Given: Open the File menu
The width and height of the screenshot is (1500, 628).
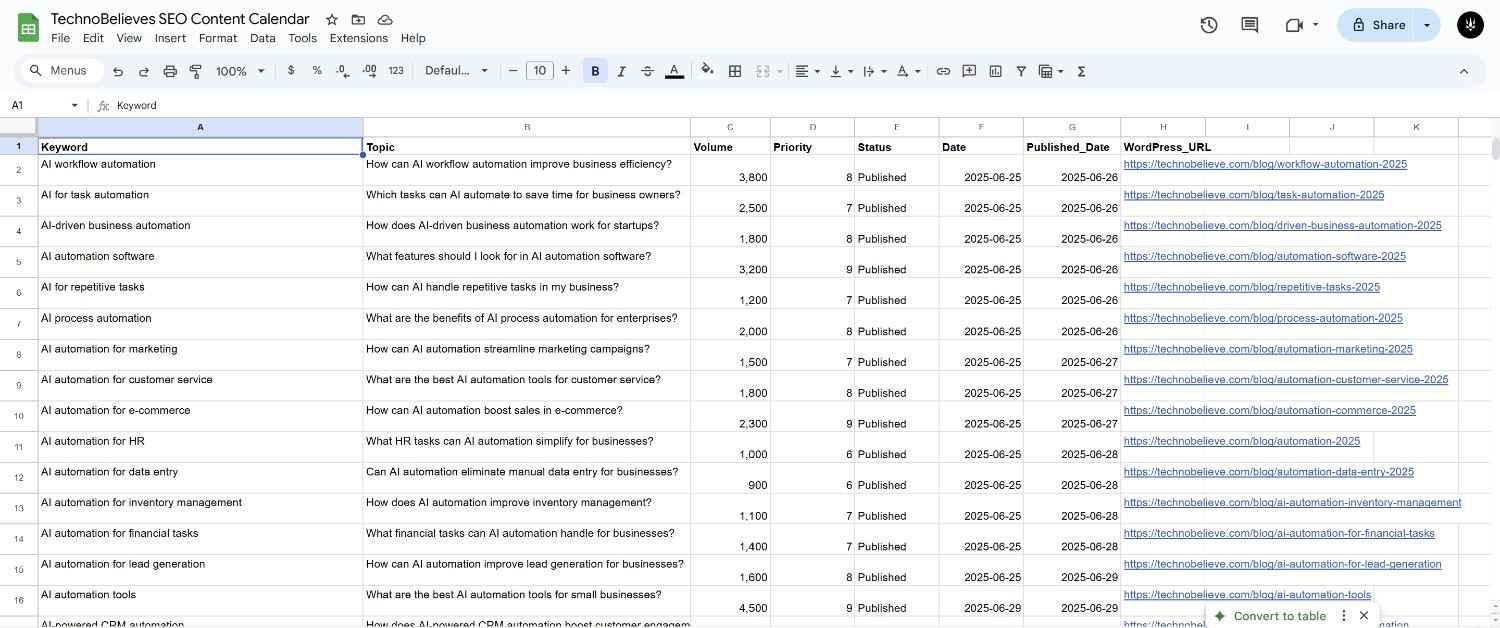Looking at the screenshot, I should tap(60, 38).
